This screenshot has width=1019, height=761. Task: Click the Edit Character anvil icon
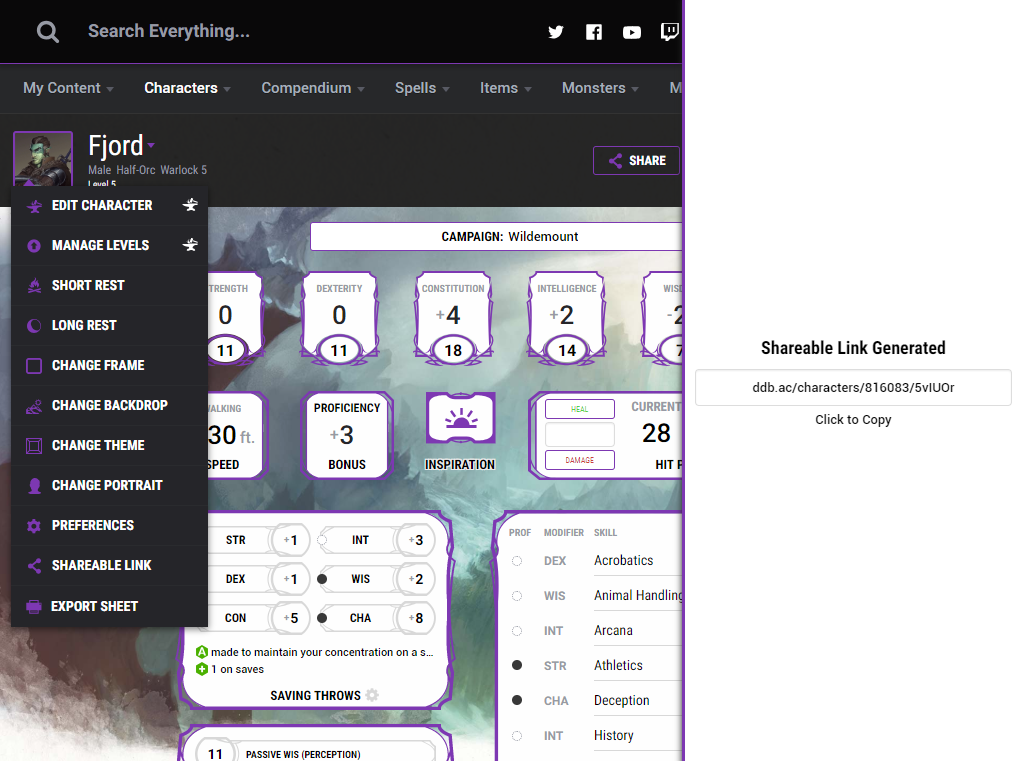pos(34,206)
